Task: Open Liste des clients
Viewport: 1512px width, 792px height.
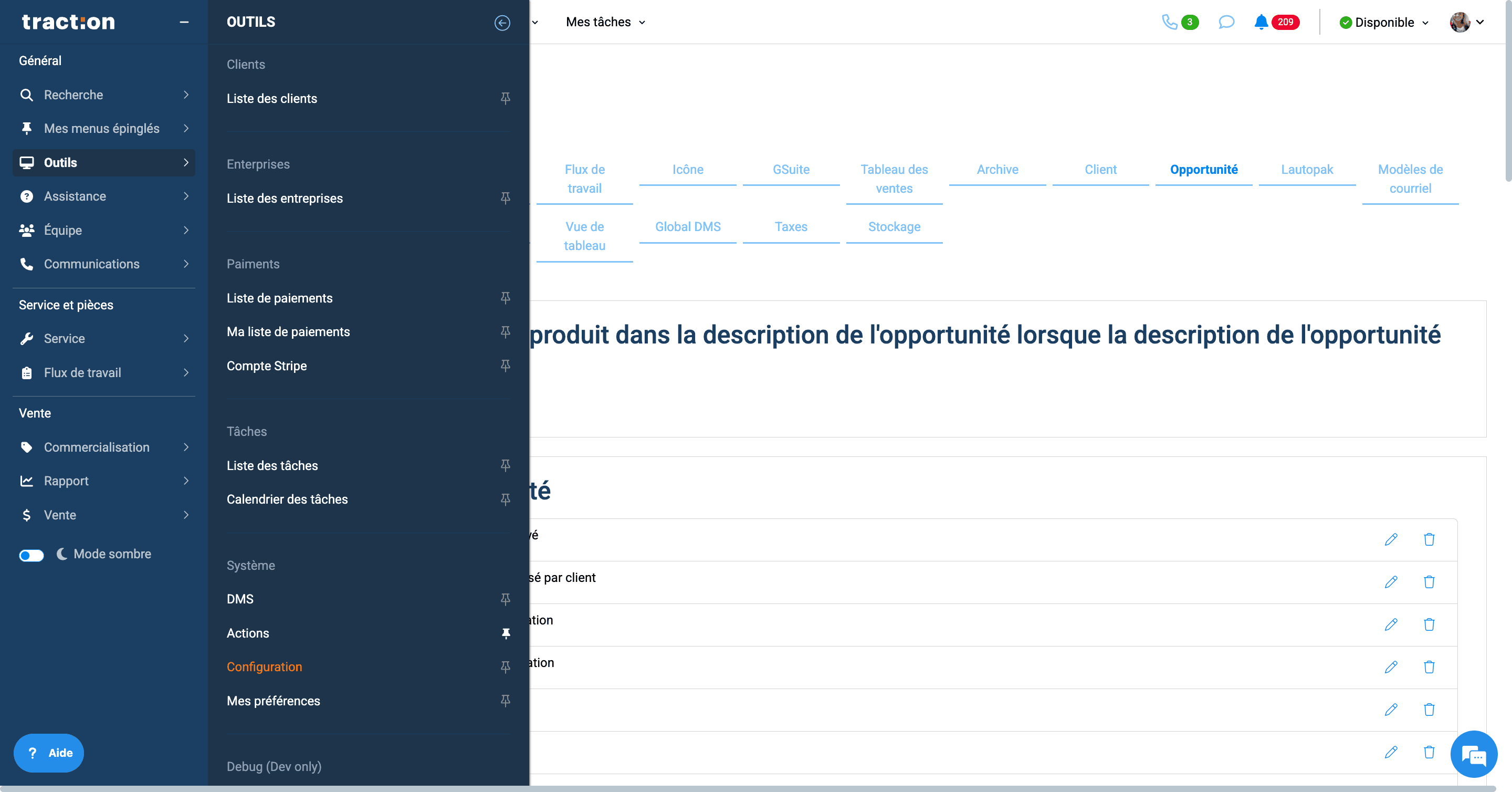Action: (272, 98)
